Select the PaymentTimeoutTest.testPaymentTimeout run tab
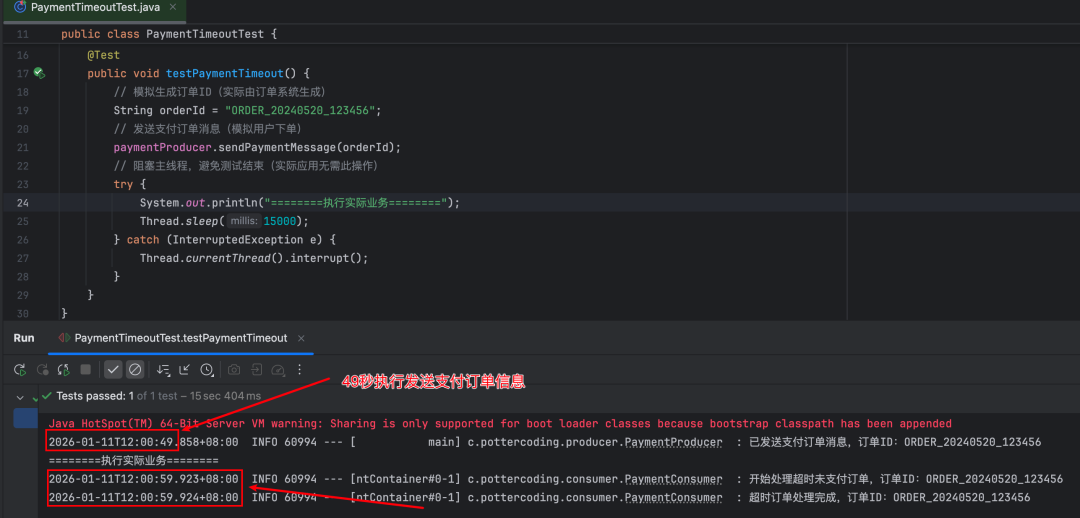 [x=180, y=338]
